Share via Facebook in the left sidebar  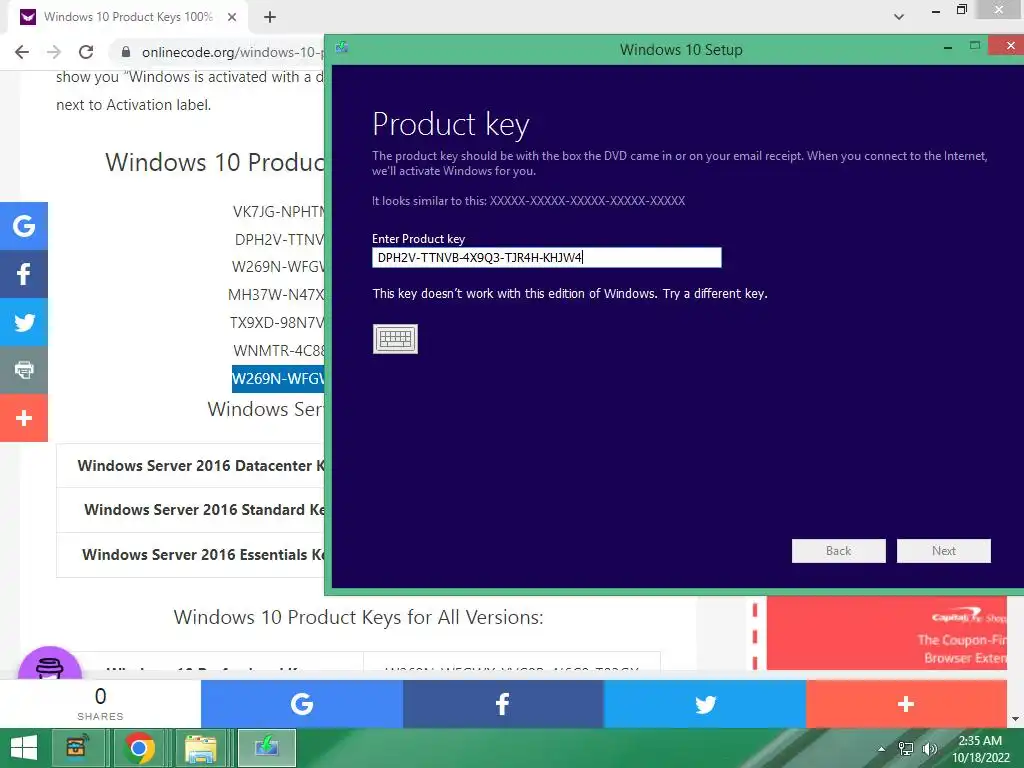[24, 274]
